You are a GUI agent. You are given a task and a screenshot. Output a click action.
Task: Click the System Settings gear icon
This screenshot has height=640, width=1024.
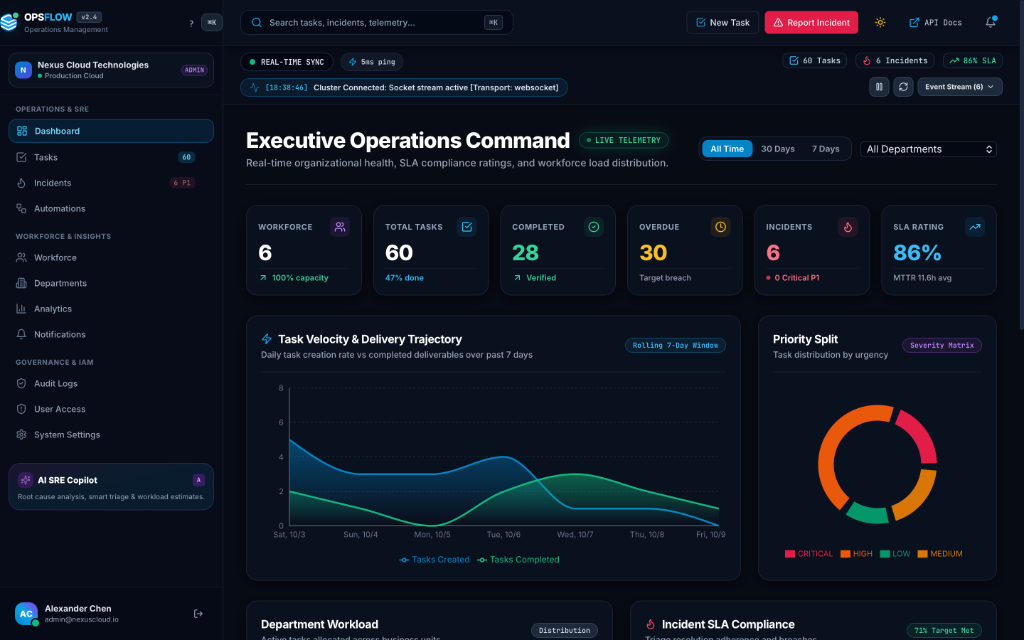[x=22, y=434]
